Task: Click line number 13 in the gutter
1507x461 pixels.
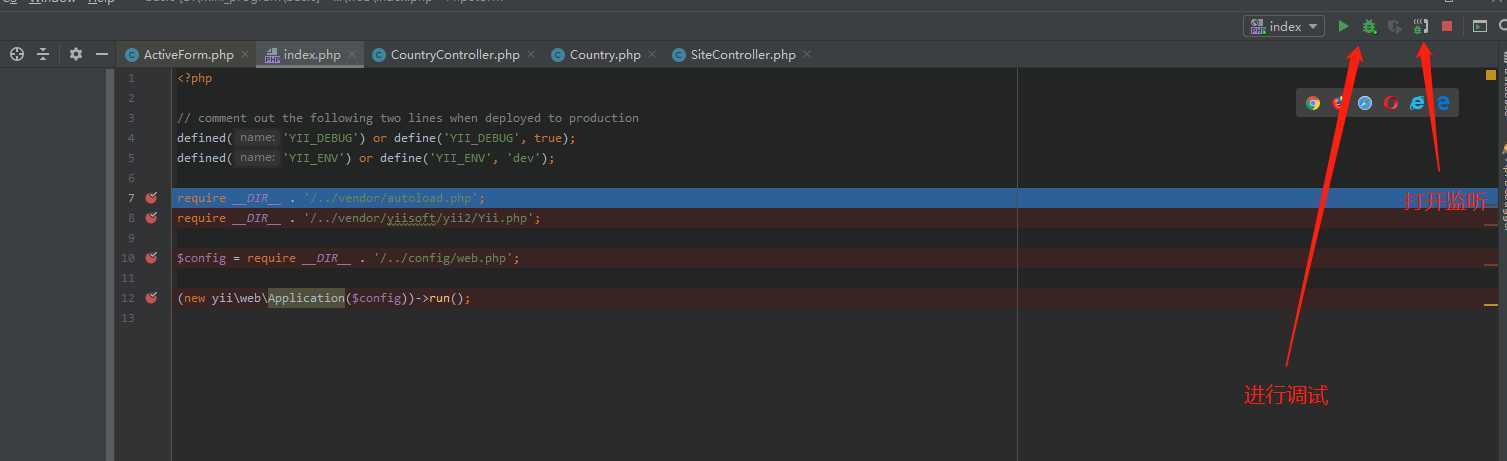Action: pyautogui.click(x=127, y=318)
